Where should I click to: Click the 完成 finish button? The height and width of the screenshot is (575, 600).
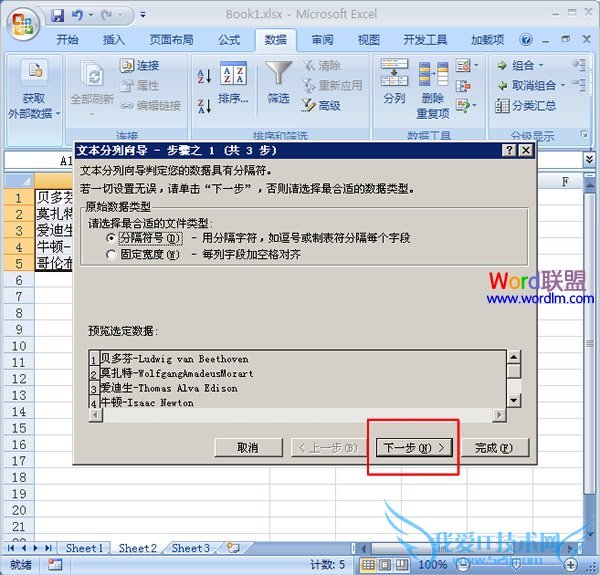[x=494, y=448]
